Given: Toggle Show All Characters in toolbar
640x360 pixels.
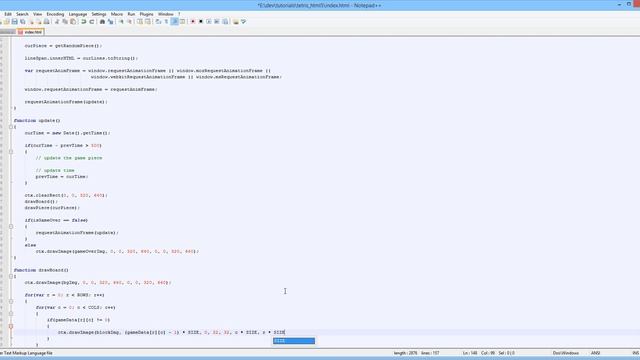Looking at the screenshot, I should click(x=166, y=22).
